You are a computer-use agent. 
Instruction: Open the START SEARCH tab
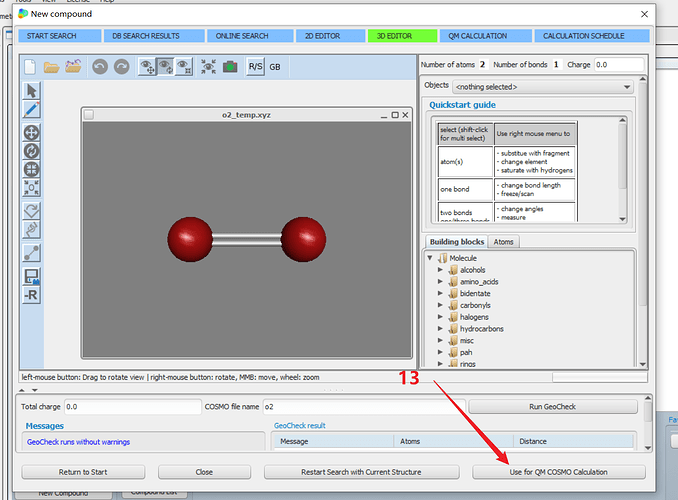pyautogui.click(x=60, y=36)
